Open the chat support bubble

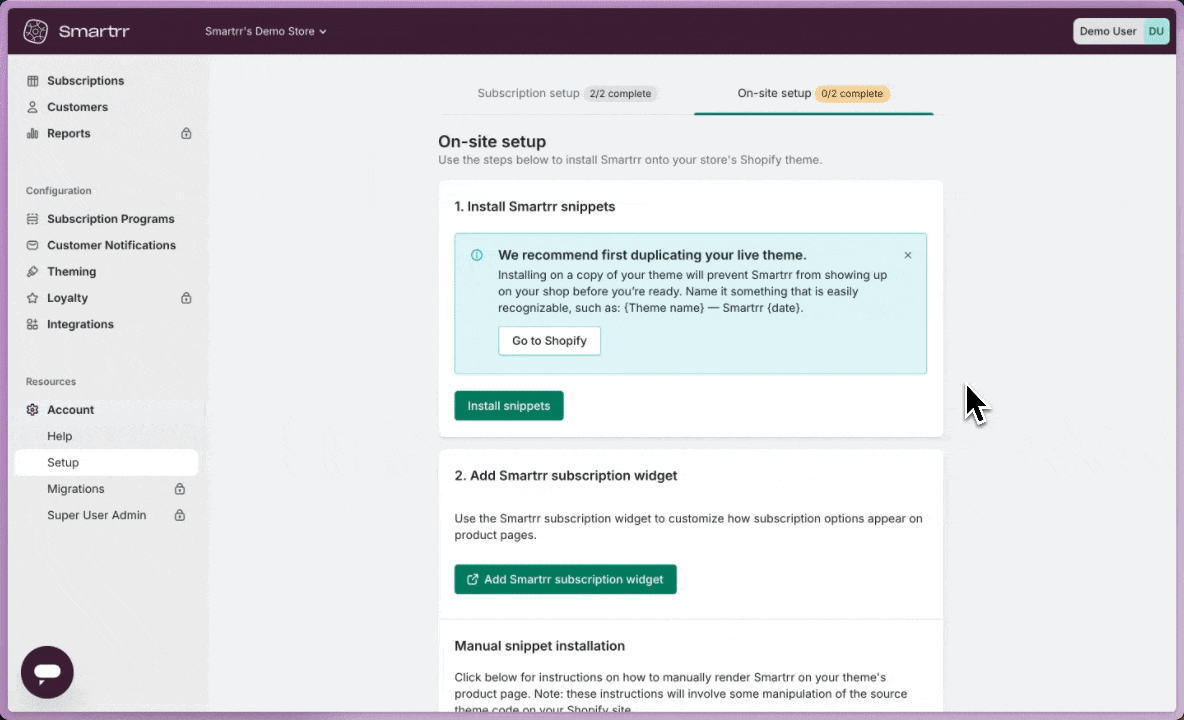pyautogui.click(x=48, y=672)
